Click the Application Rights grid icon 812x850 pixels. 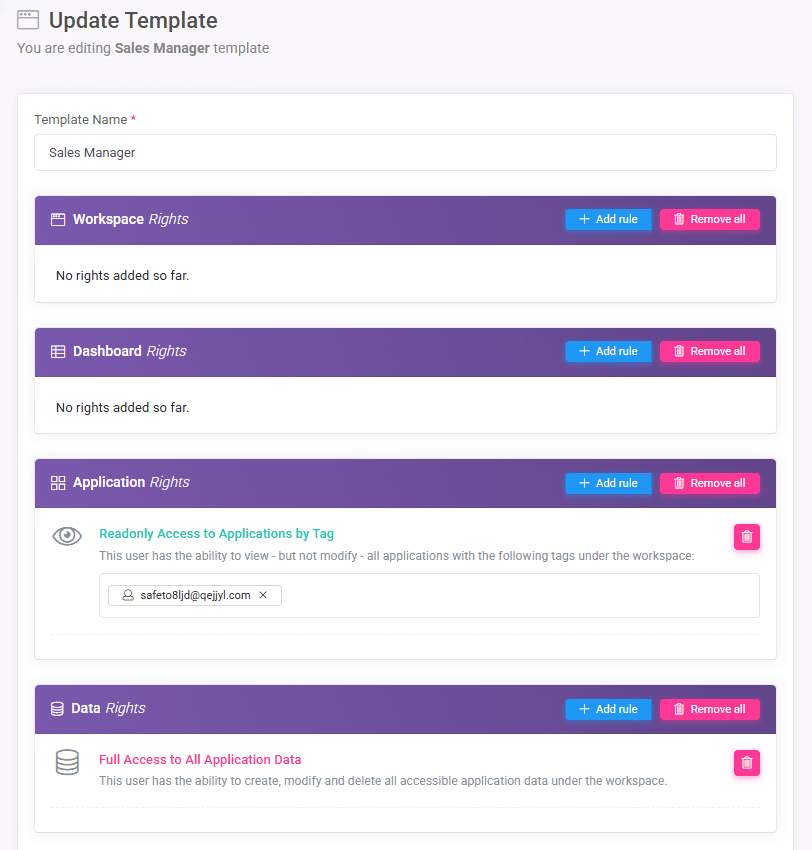click(57, 483)
